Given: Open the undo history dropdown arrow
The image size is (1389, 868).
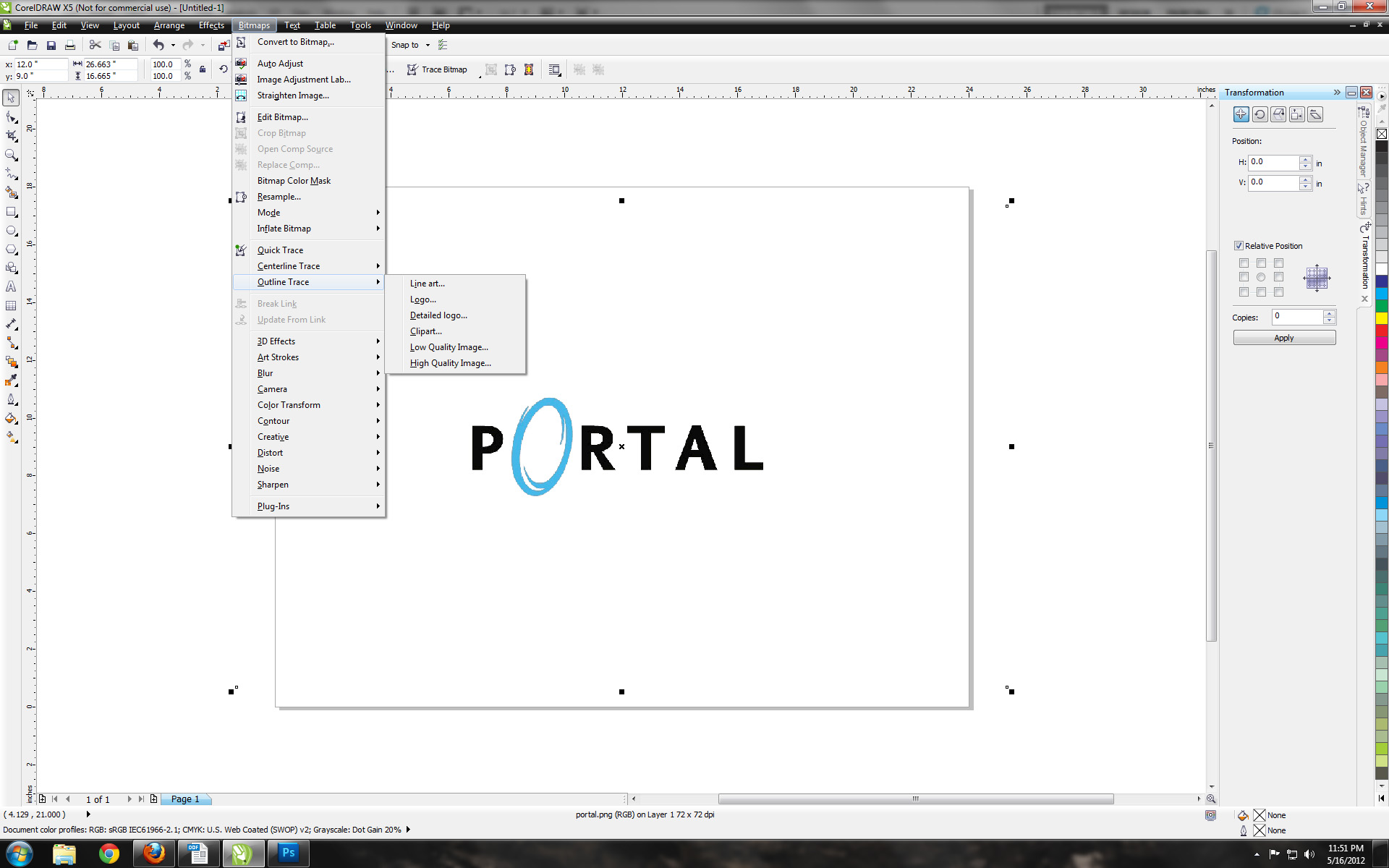Looking at the screenshot, I should [173, 45].
